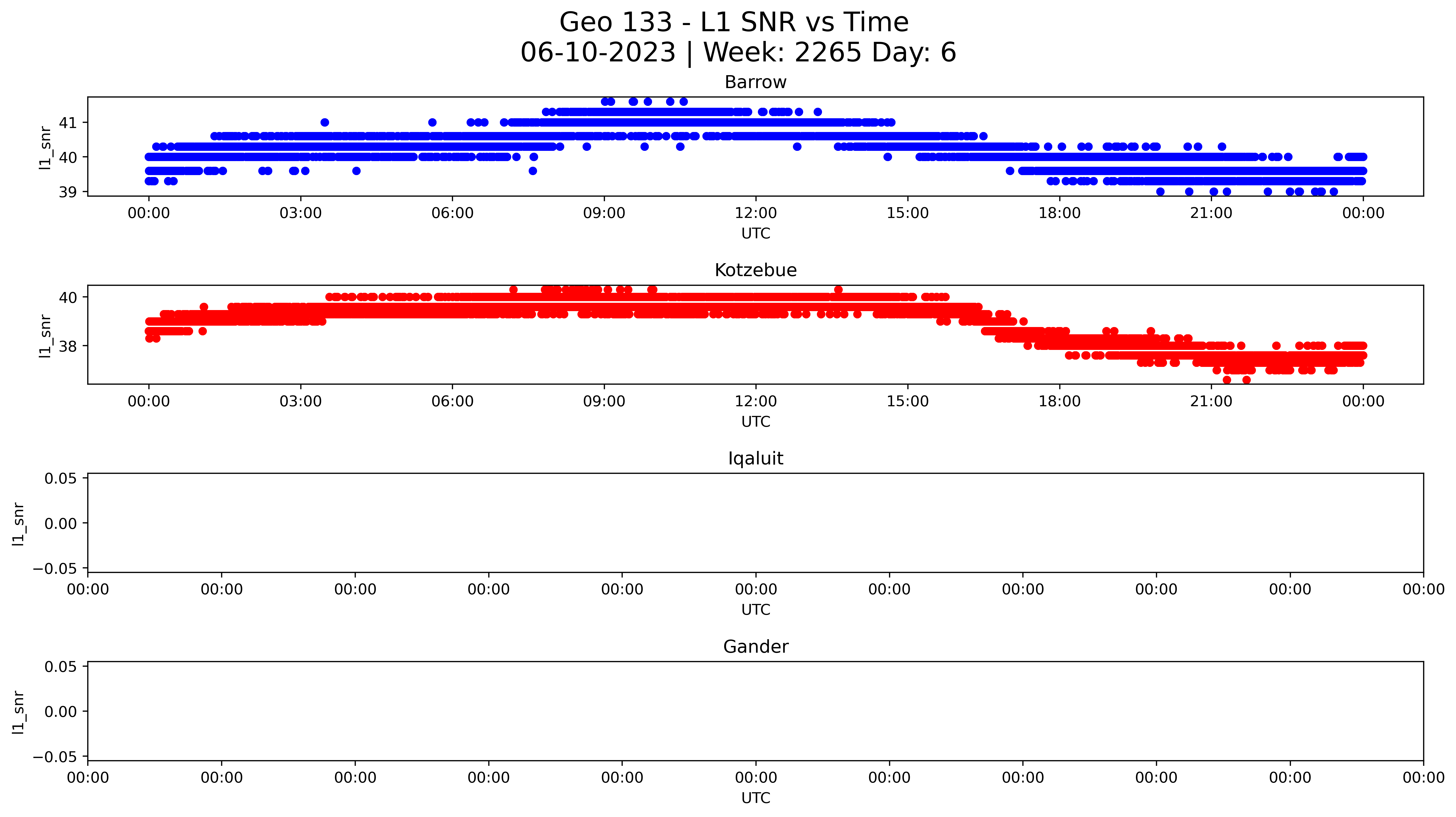Click the 15:00 tick label on Barrow plot
Screen dimensions: 1456x817
pyautogui.click(x=908, y=213)
